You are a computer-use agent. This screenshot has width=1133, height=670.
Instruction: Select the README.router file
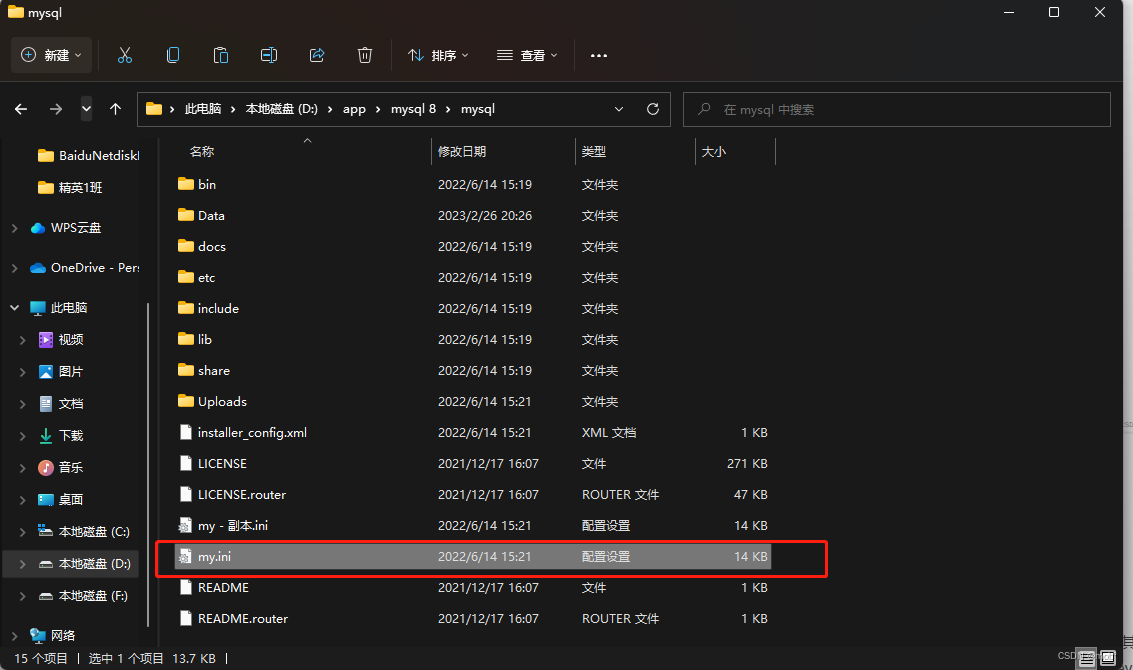pyautogui.click(x=243, y=619)
